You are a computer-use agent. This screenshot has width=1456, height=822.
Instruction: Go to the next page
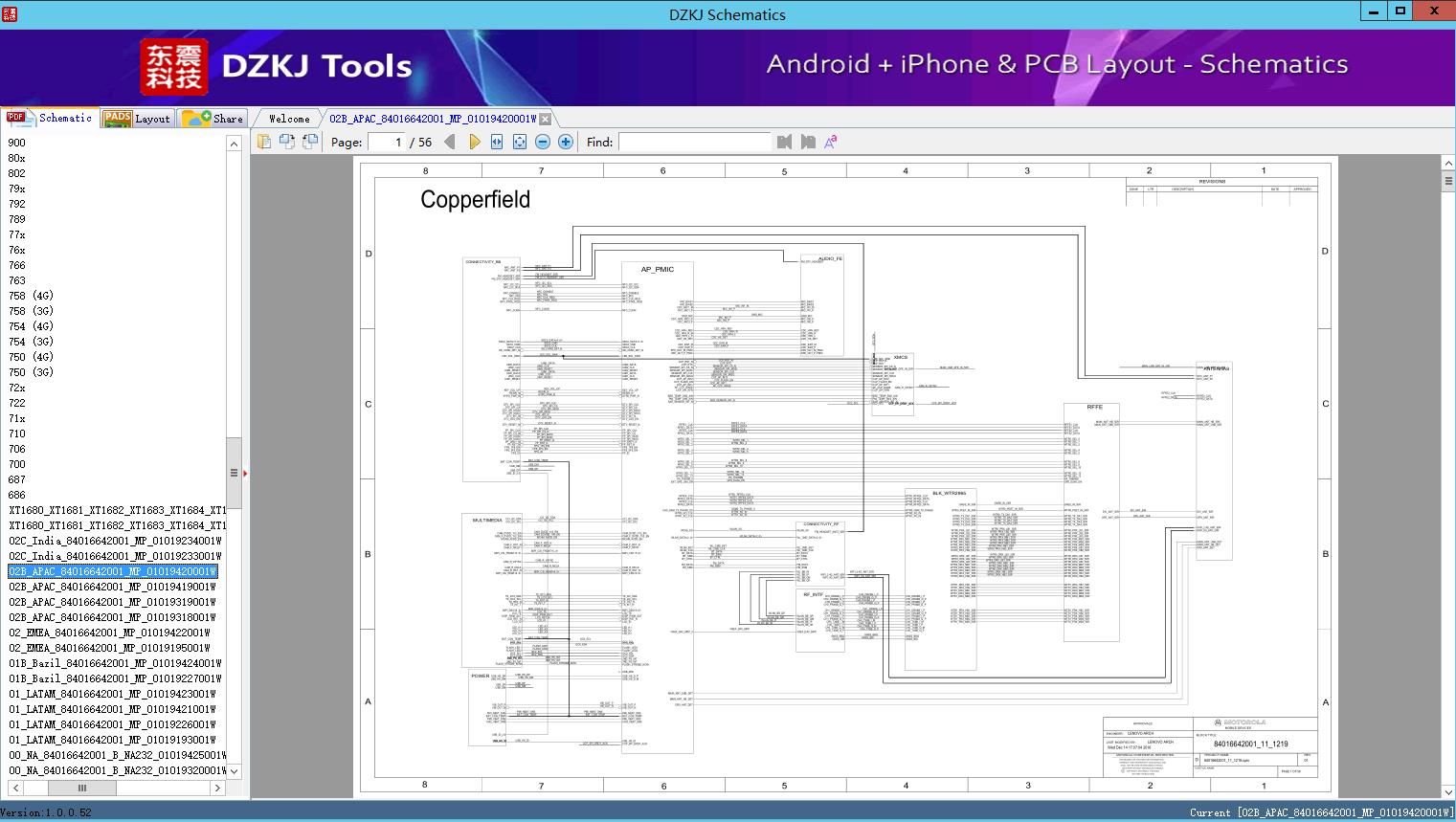click(474, 142)
